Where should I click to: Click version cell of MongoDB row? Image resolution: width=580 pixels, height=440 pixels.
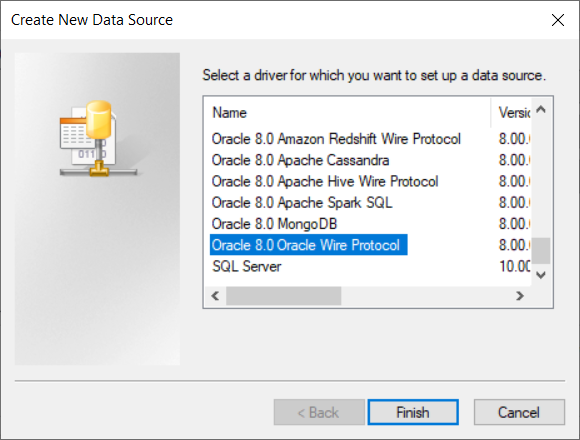(x=515, y=224)
